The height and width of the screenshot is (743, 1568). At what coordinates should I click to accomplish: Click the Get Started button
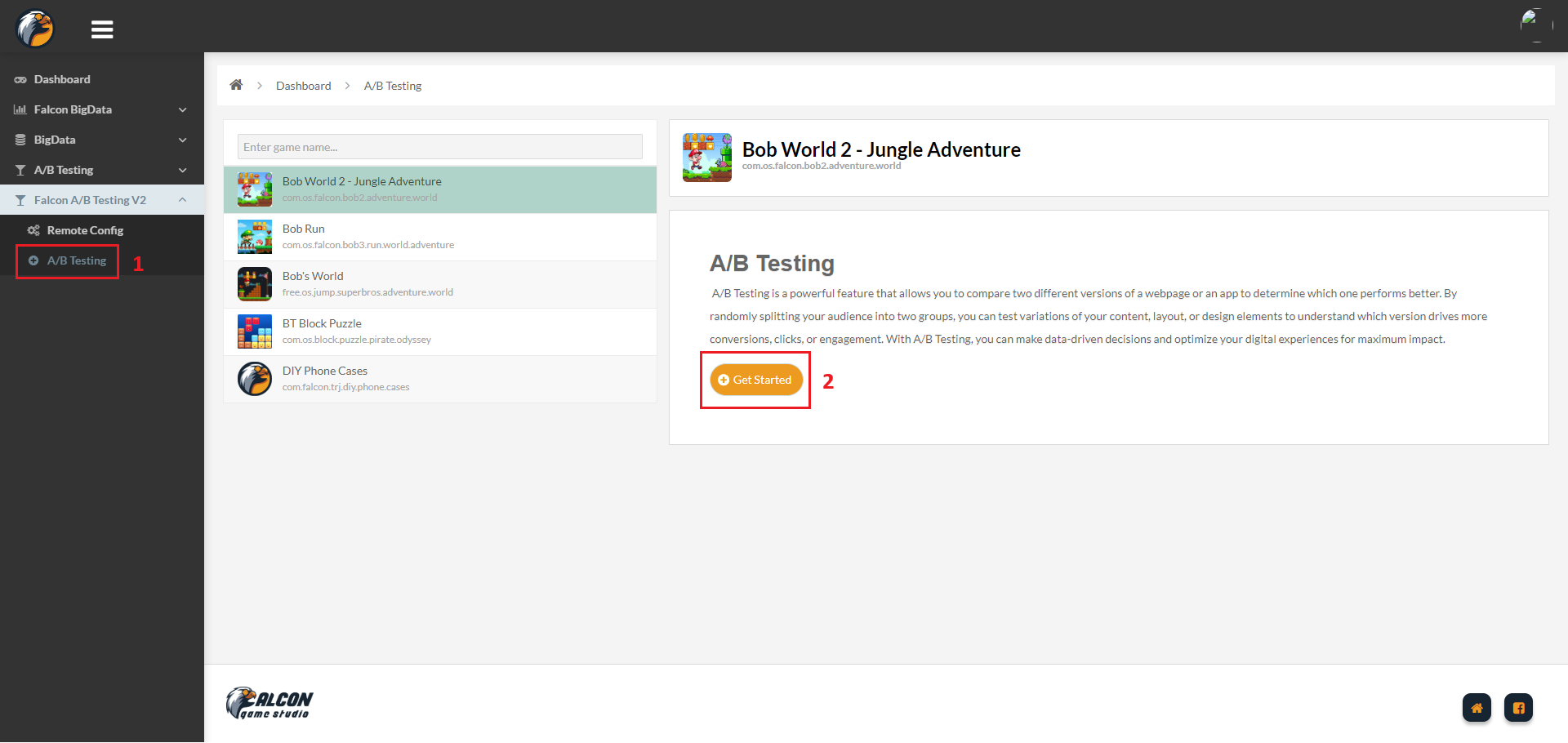click(x=756, y=380)
